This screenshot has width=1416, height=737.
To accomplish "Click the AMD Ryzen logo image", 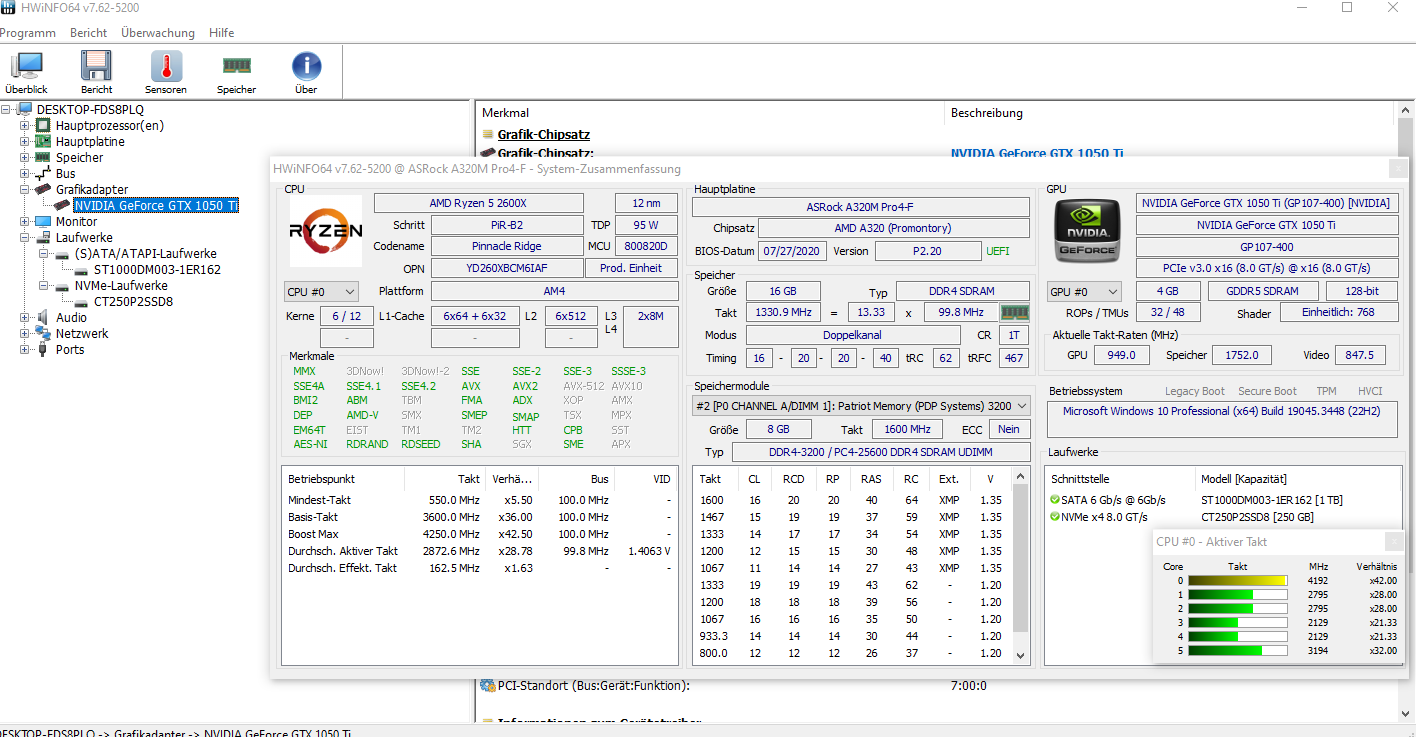I will pos(326,231).
